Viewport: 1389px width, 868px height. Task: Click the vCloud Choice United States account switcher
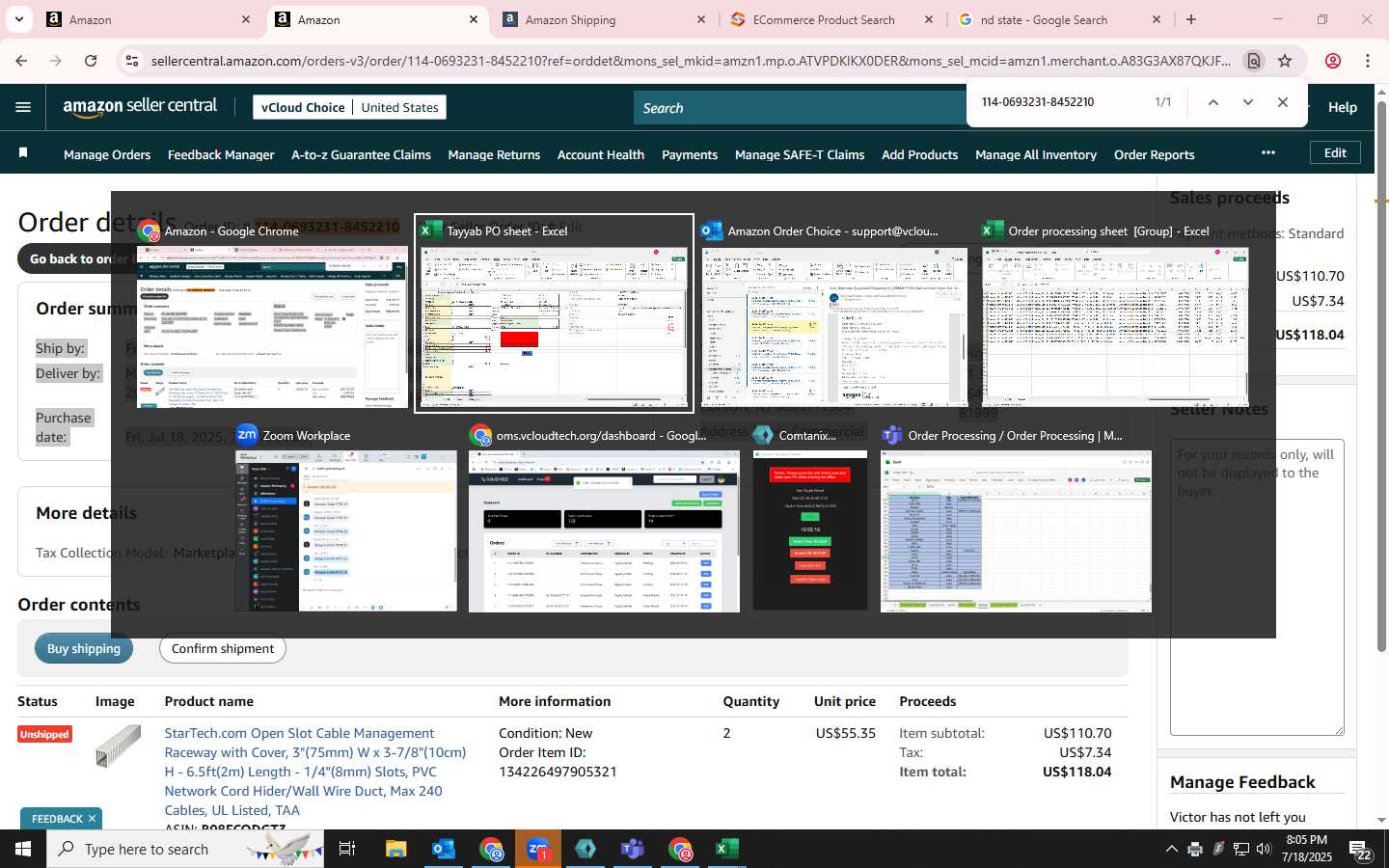click(x=350, y=107)
